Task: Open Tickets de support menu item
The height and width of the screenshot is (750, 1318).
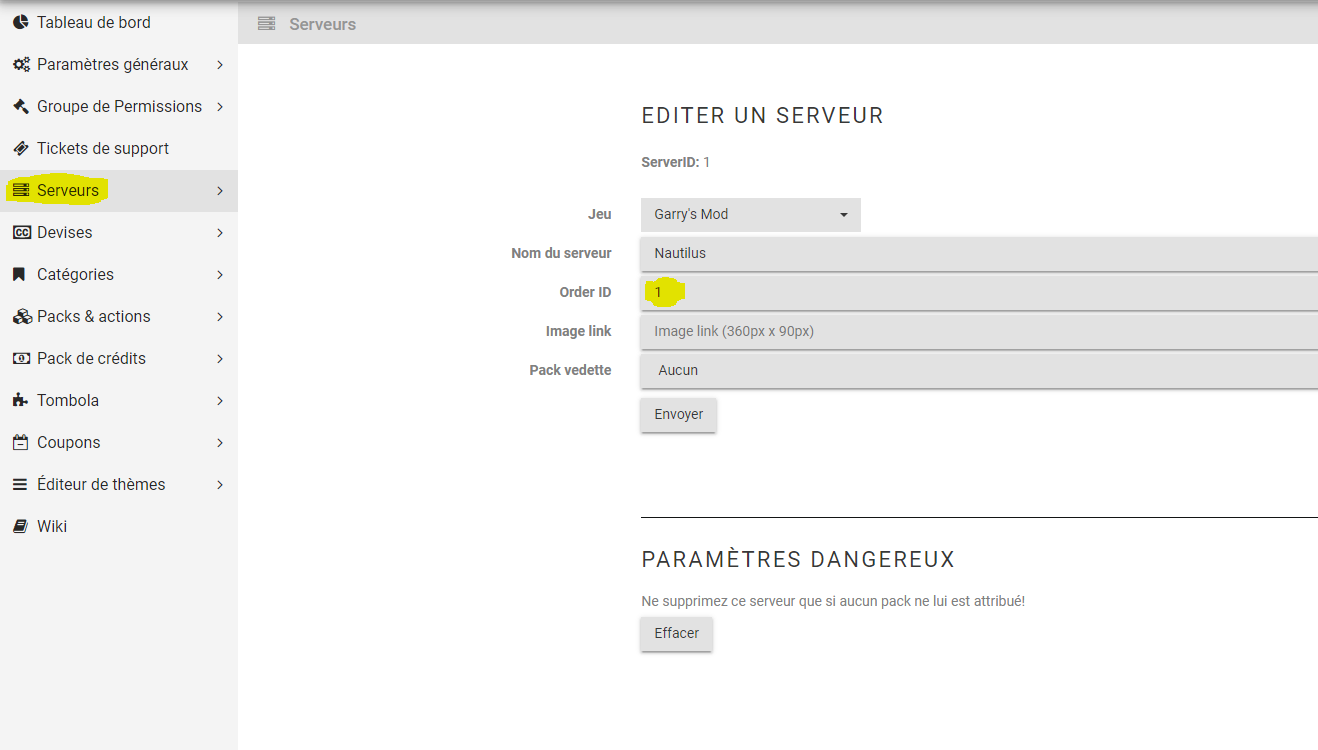Action: (119, 148)
